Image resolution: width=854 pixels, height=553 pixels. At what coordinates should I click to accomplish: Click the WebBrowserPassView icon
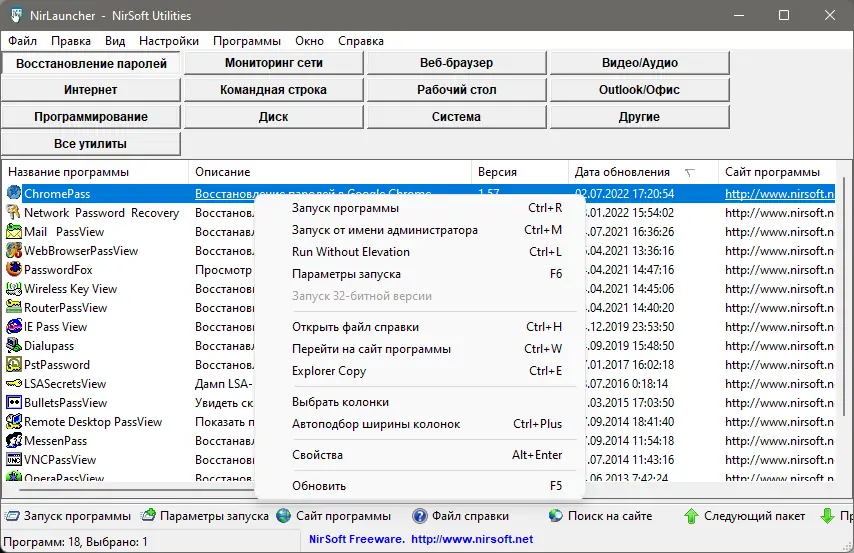click(14, 250)
